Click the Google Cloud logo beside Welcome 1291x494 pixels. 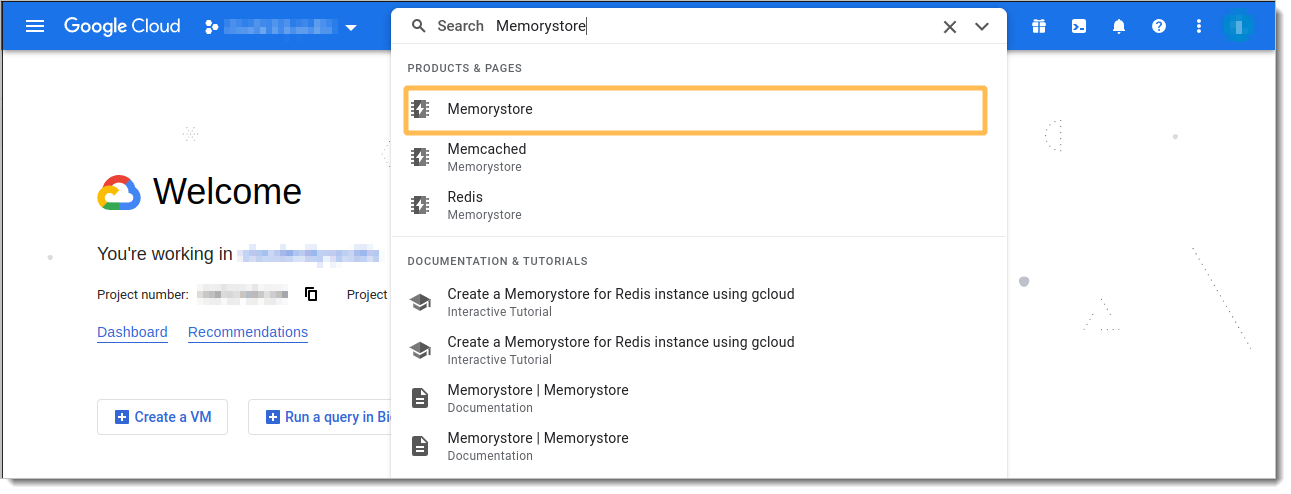tap(119, 192)
